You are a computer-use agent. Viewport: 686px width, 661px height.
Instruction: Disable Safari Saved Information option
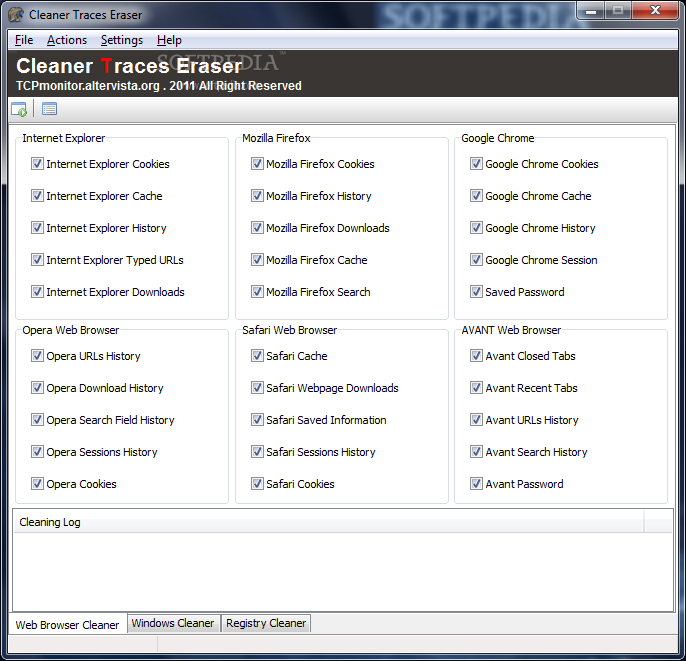257,420
